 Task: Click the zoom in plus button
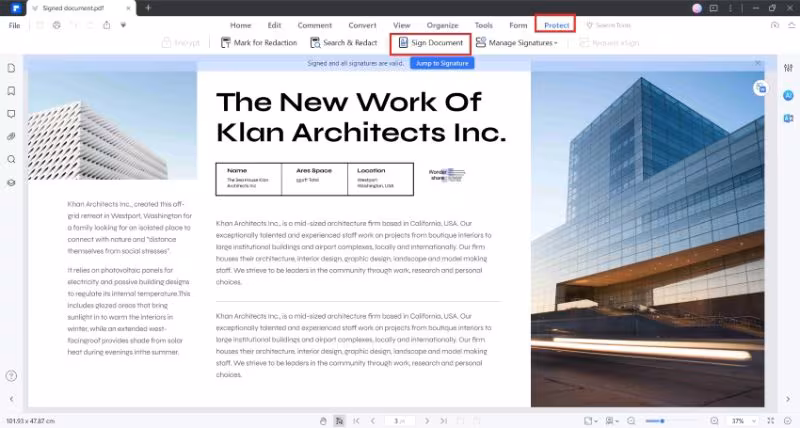coord(714,421)
